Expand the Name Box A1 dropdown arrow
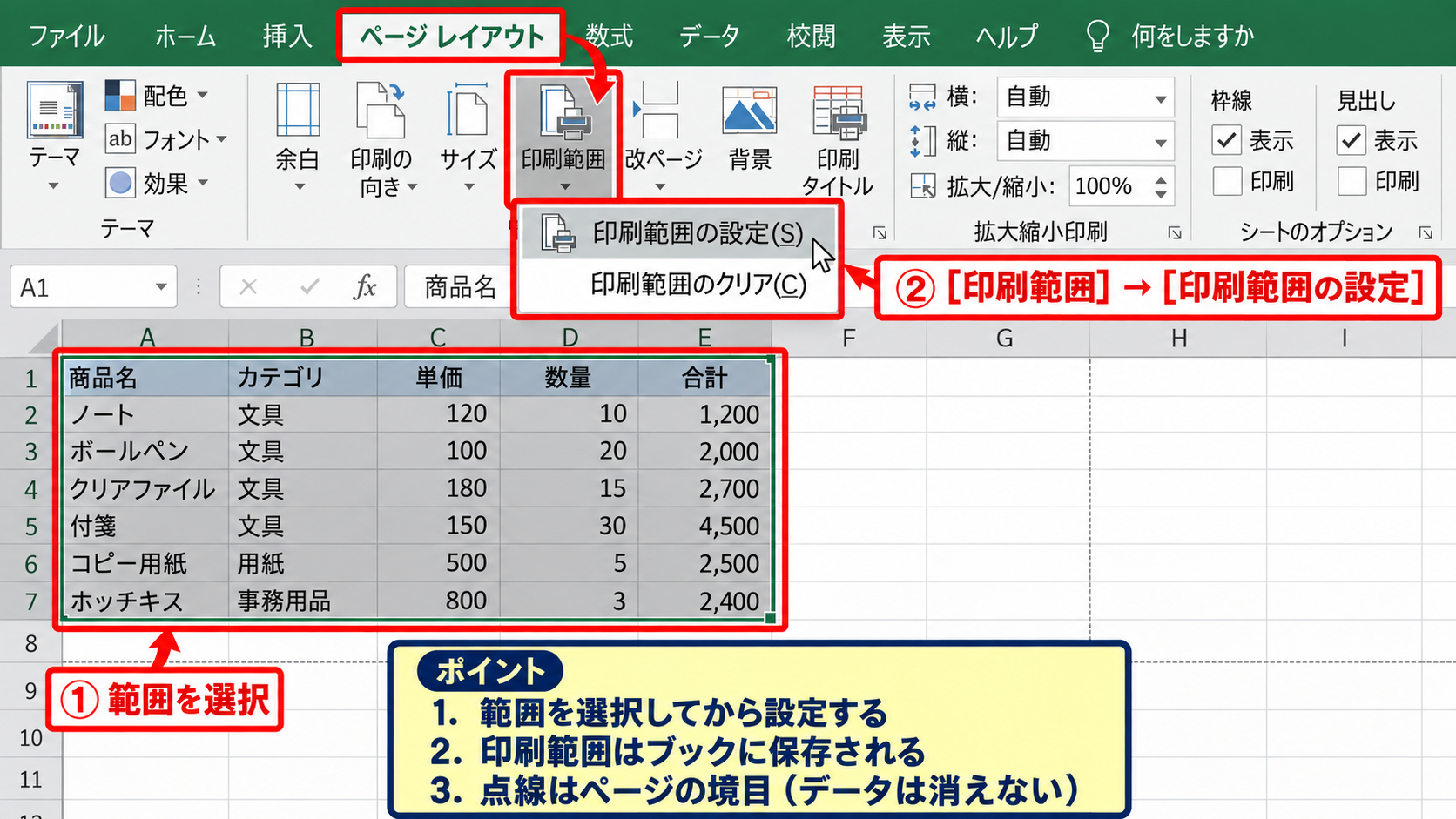The height and width of the screenshot is (819, 1456). (x=161, y=287)
